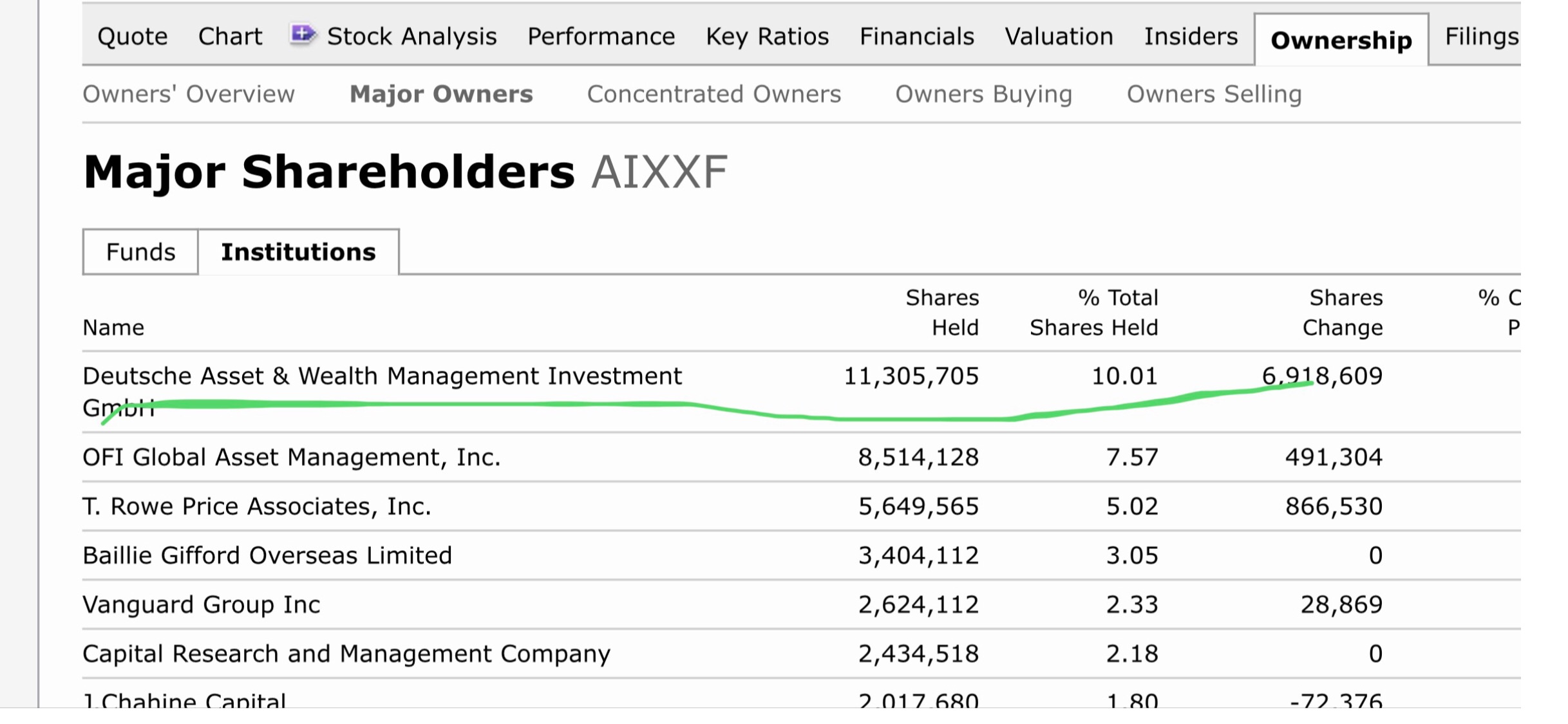Image resolution: width=1568 pixels, height=724 pixels.
Task: Click the Major Owners sub-navigation link
Action: click(x=441, y=94)
